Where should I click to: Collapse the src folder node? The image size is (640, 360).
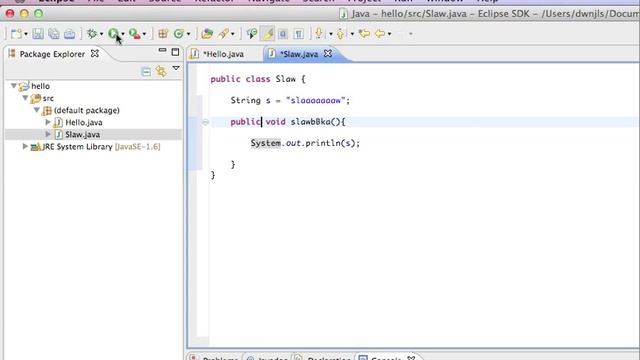[25, 98]
